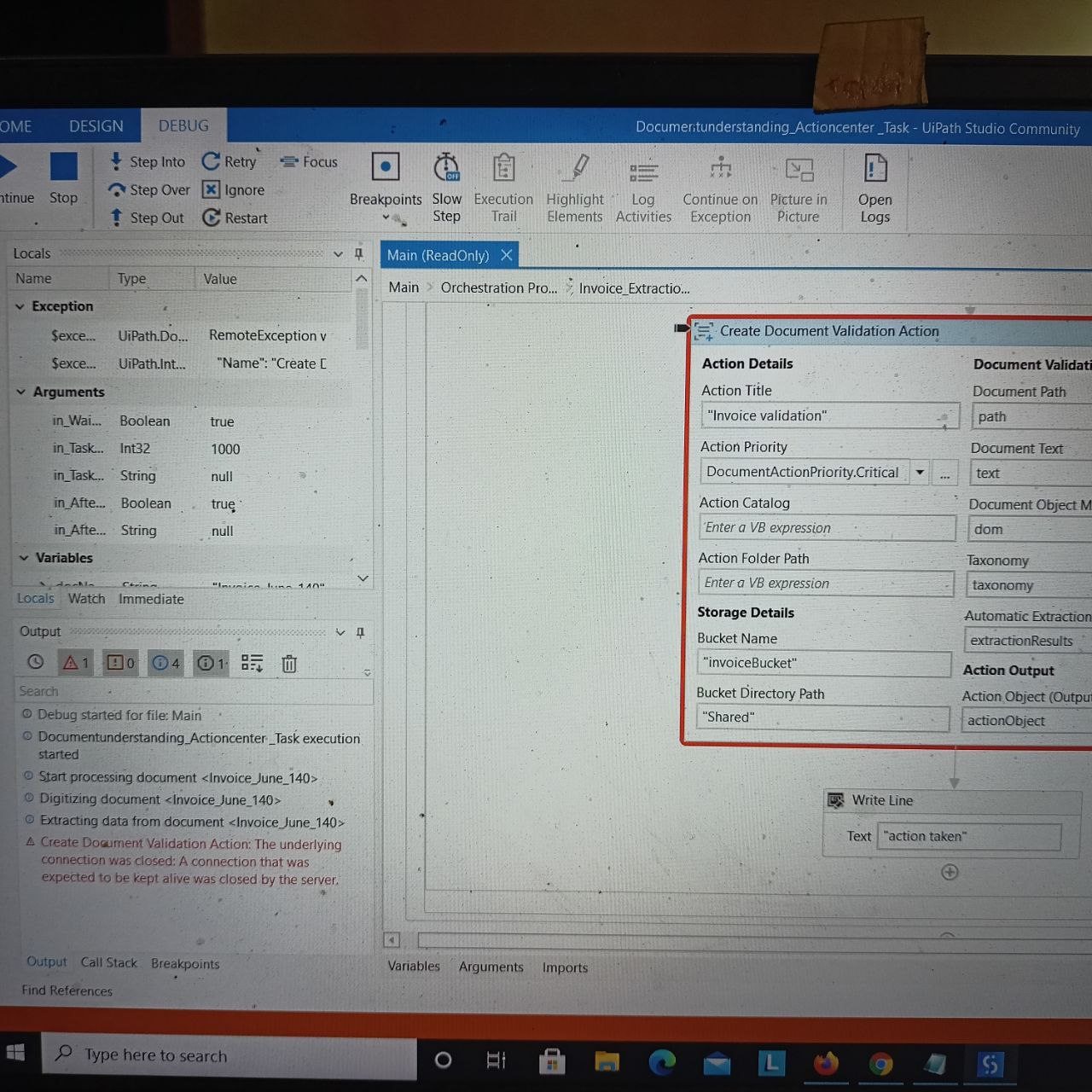Switch to the Immediate tab
Image resolution: width=1092 pixels, height=1092 pixels.
(151, 599)
